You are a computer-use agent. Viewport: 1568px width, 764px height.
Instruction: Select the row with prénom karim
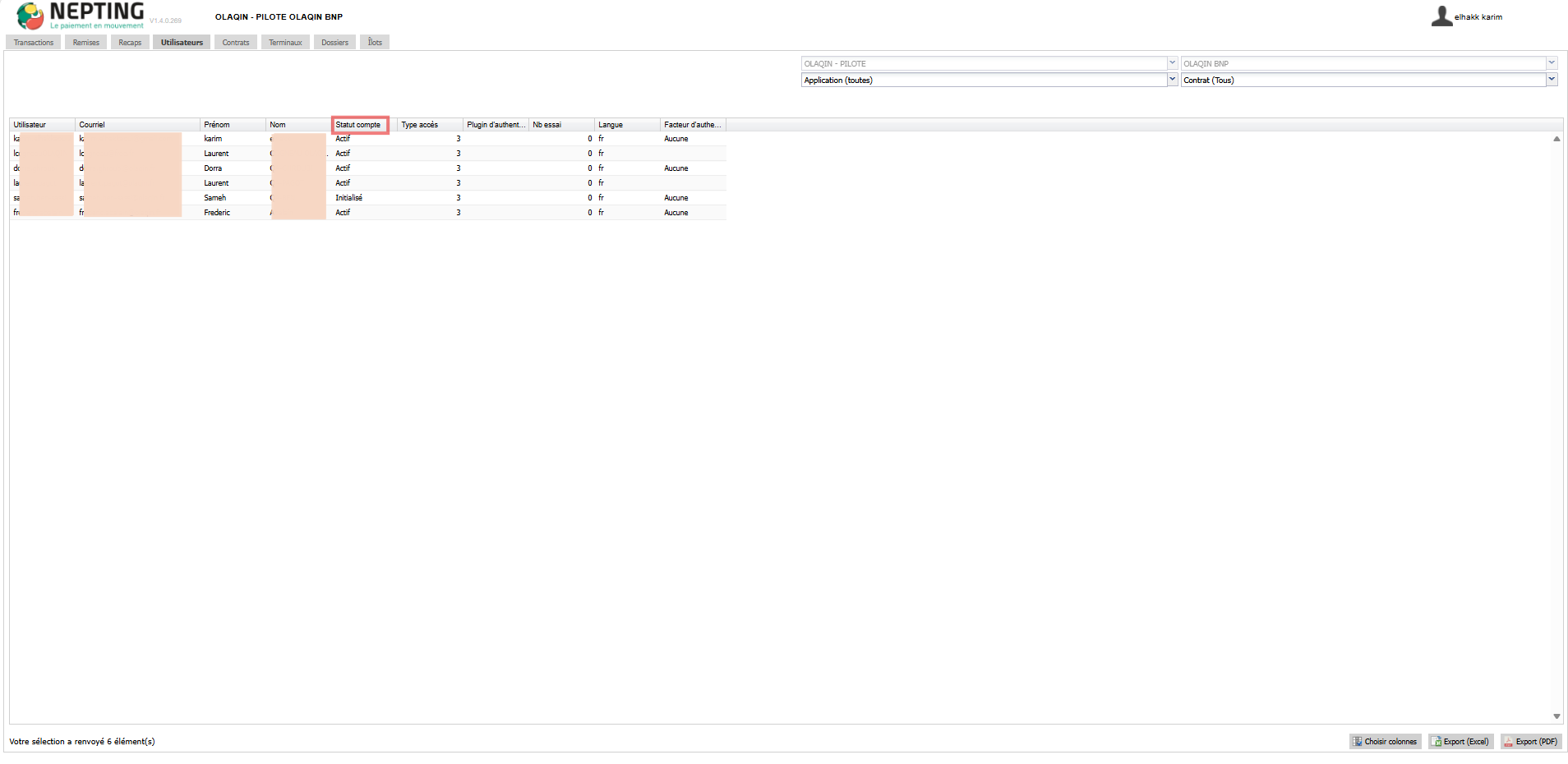coord(368,139)
